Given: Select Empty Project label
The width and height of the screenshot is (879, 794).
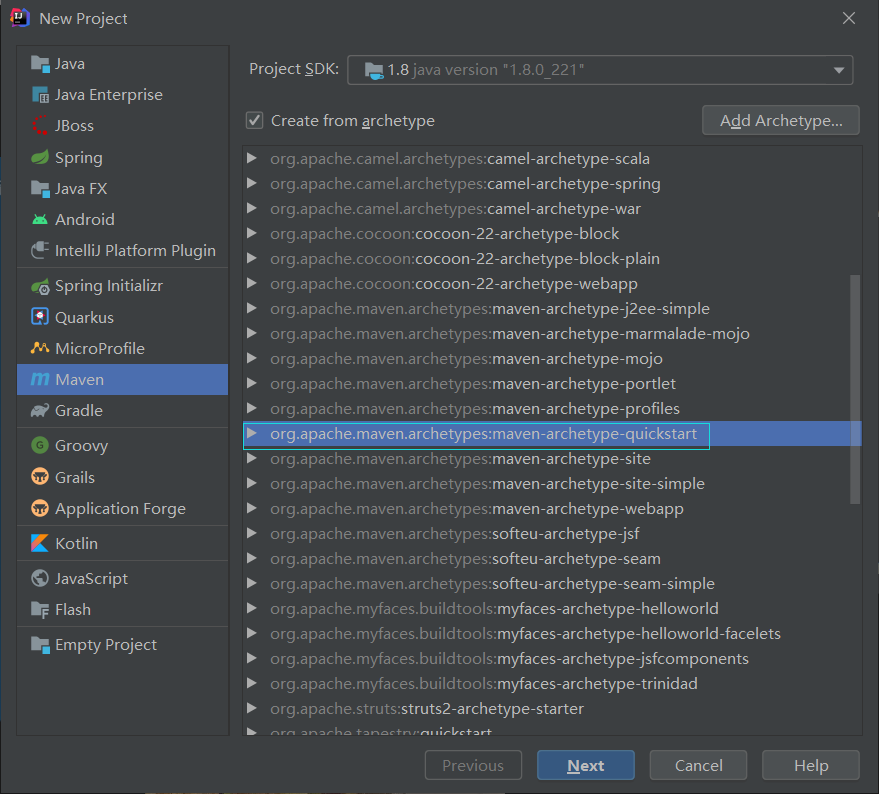Looking at the screenshot, I should click(106, 645).
